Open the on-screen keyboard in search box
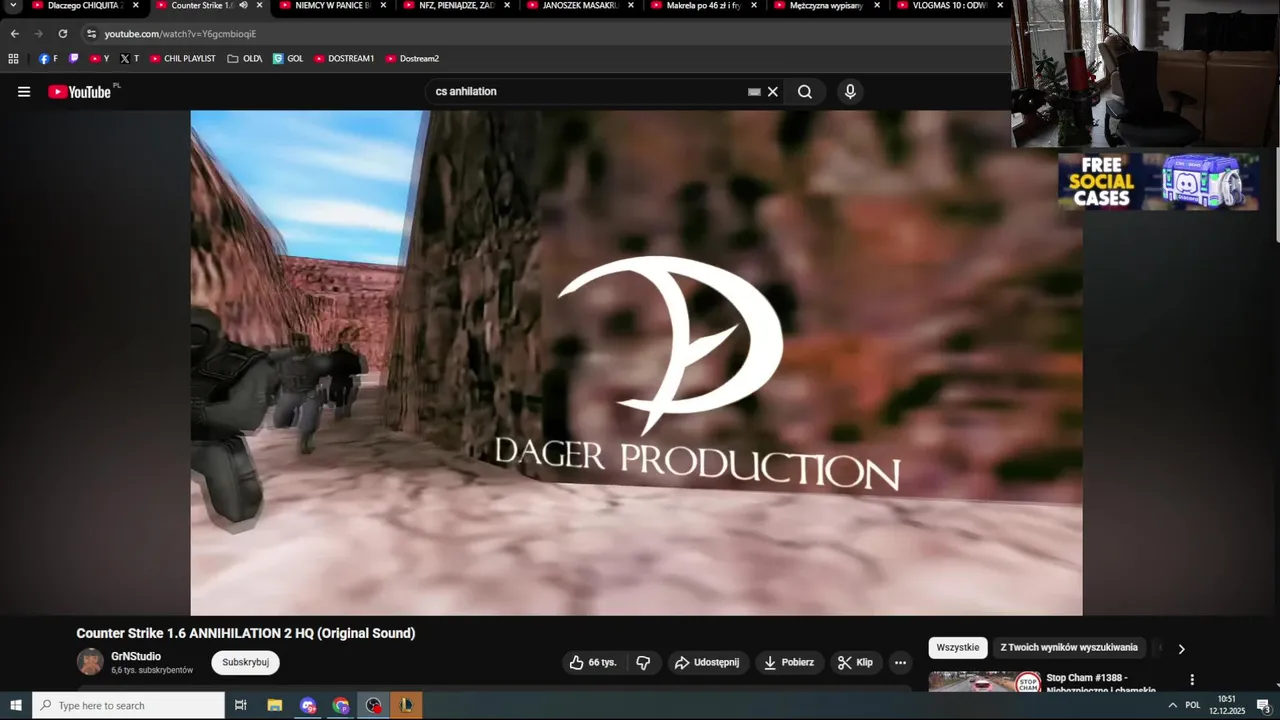1280x720 pixels. [754, 92]
